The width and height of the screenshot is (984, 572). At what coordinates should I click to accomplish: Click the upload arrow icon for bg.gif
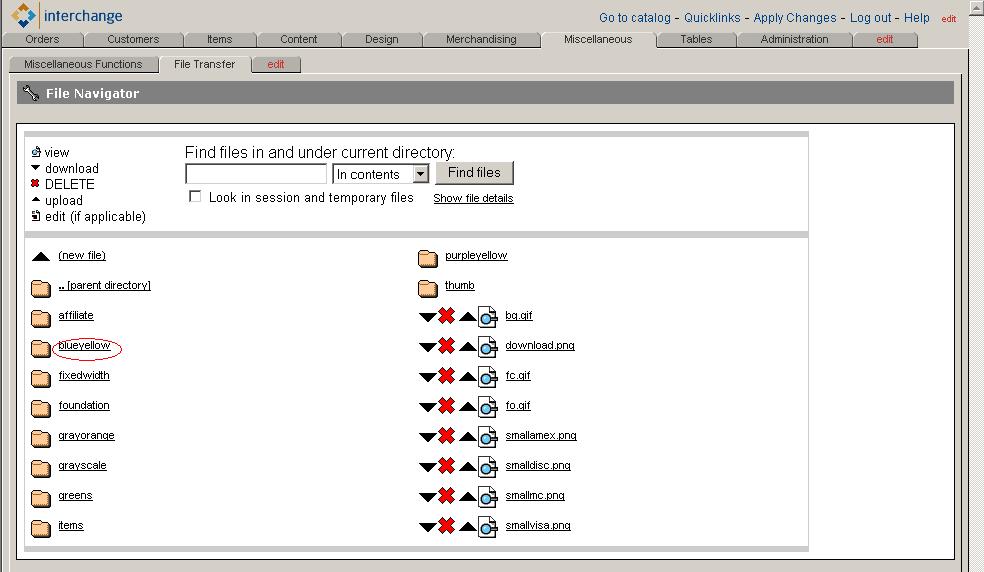[467, 316]
